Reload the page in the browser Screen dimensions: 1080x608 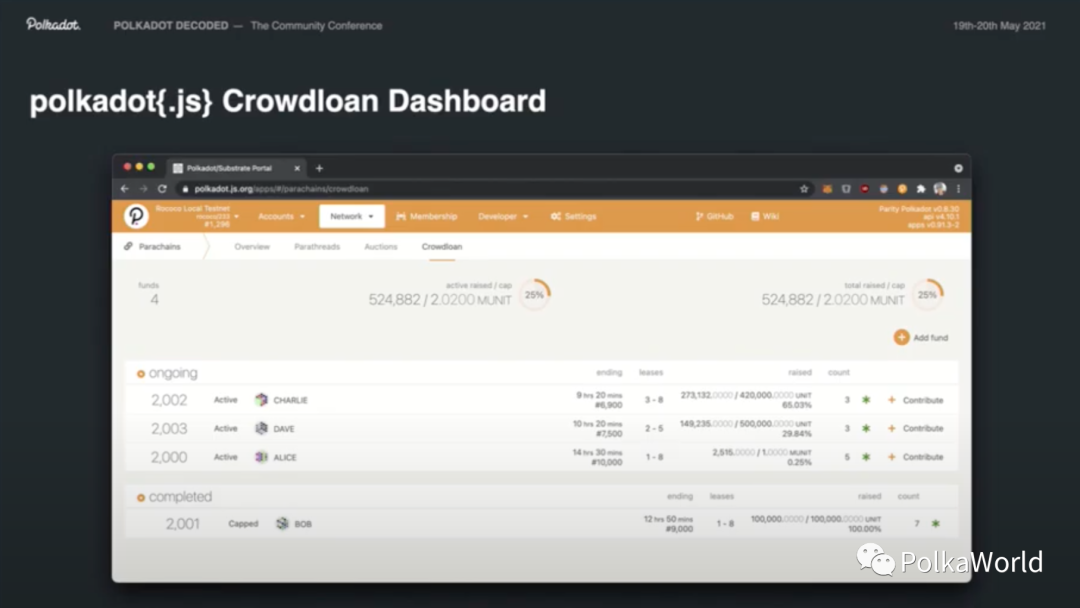click(162, 189)
